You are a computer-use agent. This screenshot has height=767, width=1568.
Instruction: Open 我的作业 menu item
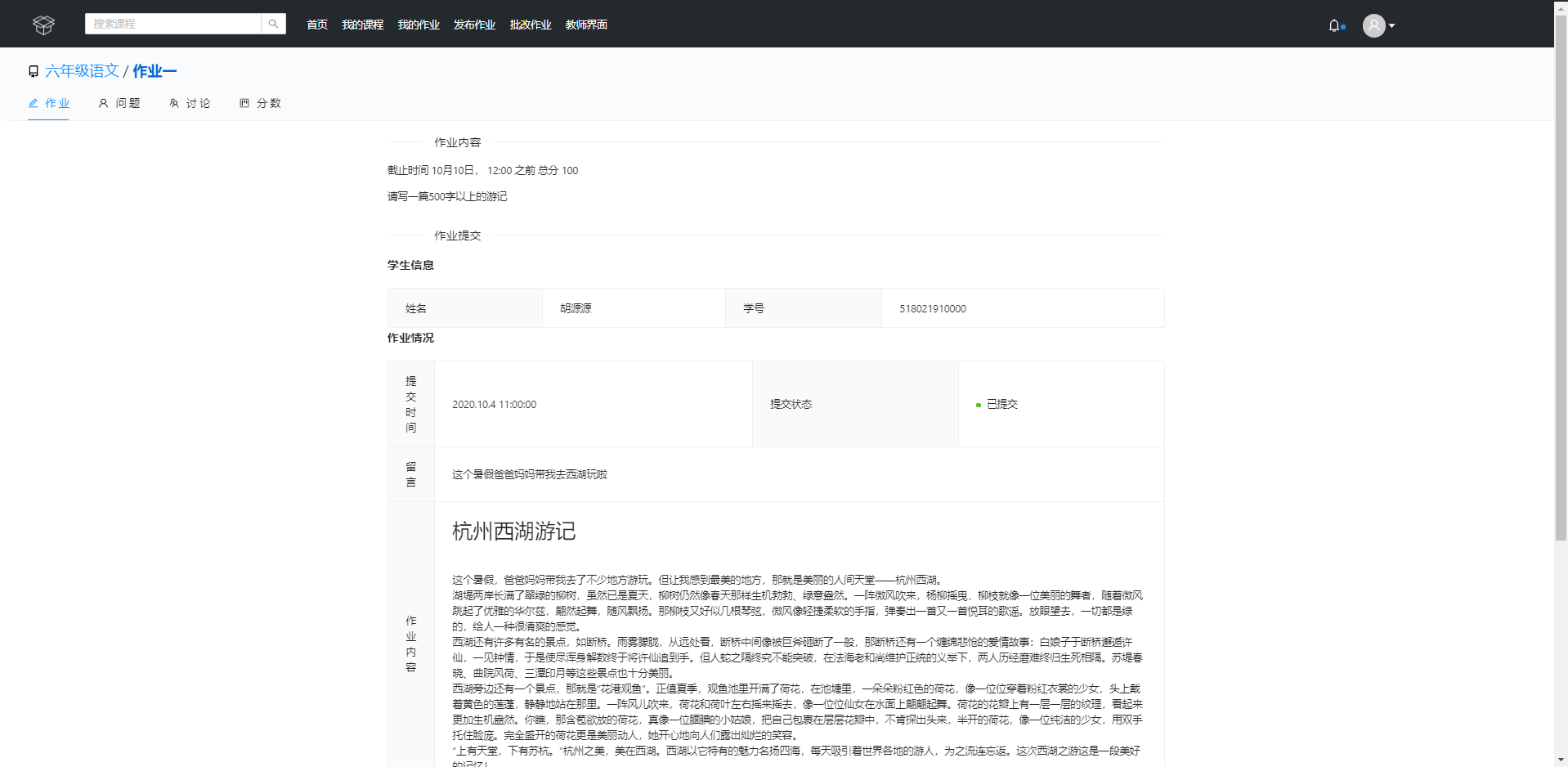click(x=419, y=25)
